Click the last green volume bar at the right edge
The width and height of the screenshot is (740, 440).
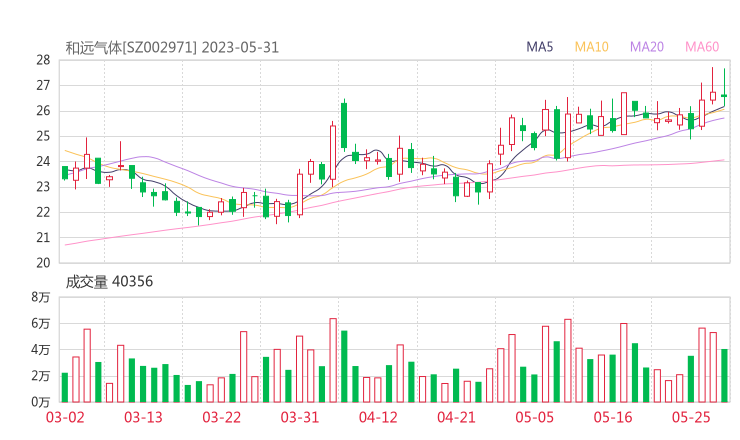724,376
